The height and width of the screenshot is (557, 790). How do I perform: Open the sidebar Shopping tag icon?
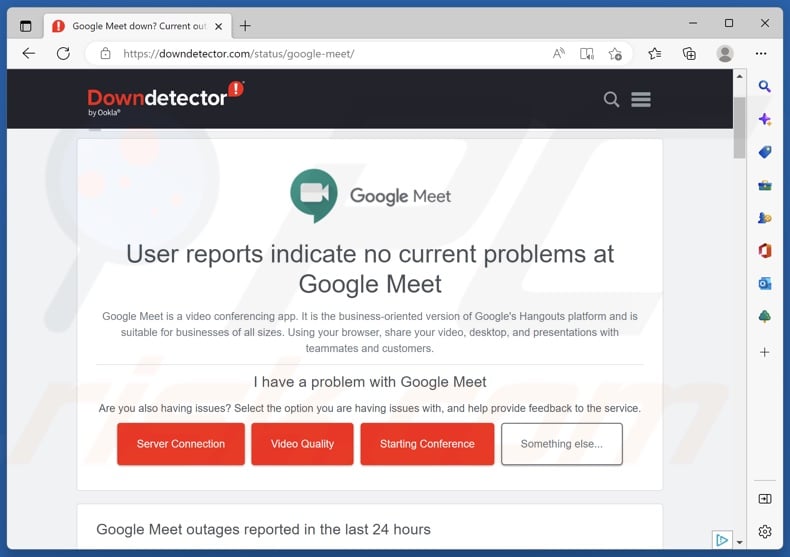(x=765, y=152)
